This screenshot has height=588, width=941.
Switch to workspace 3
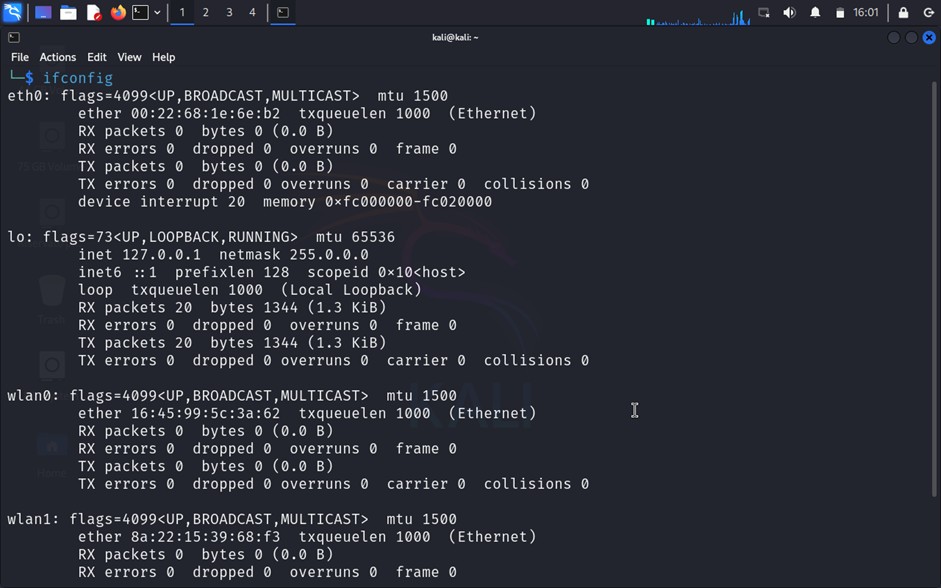pyautogui.click(x=229, y=12)
